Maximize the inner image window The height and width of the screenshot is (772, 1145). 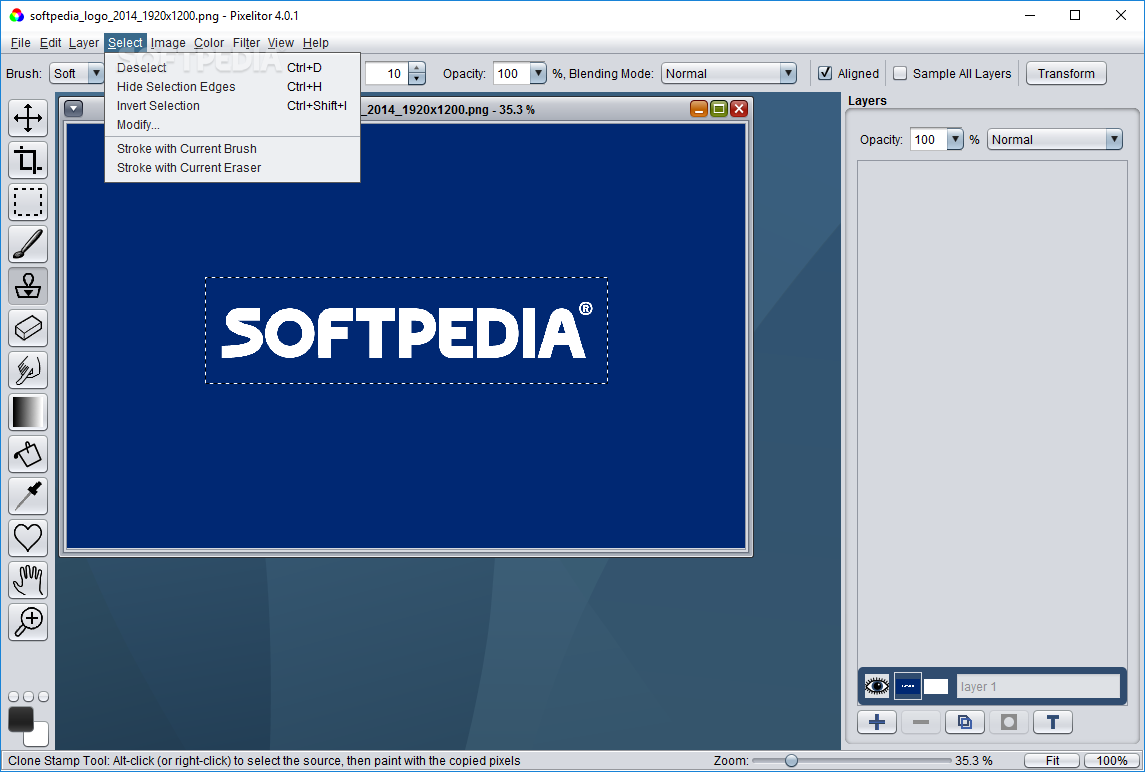pos(719,109)
